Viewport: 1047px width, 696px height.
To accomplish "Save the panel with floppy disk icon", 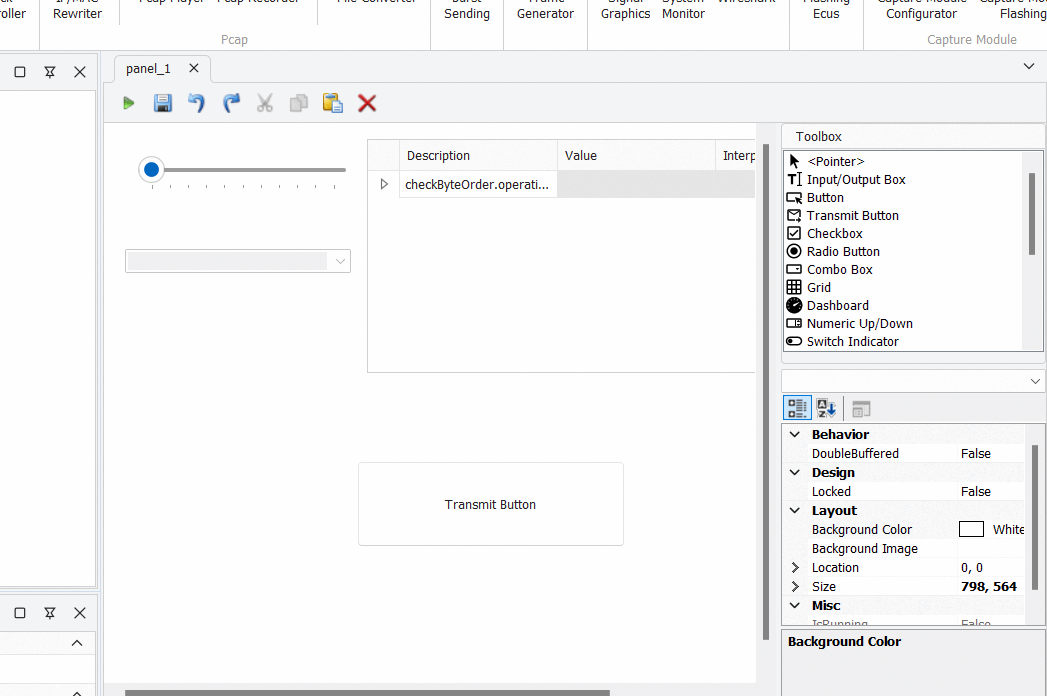I will tap(162, 103).
